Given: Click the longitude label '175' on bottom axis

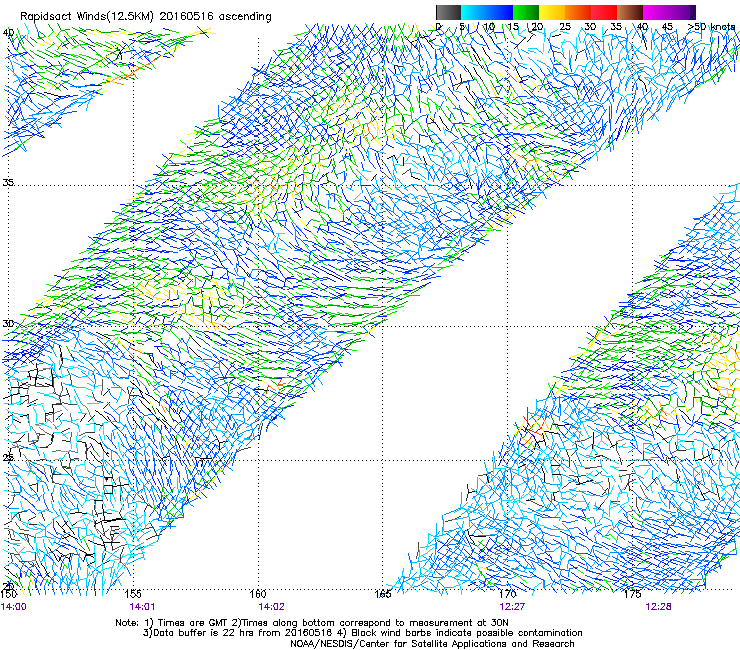Looking at the screenshot, I should pyautogui.click(x=632, y=594).
